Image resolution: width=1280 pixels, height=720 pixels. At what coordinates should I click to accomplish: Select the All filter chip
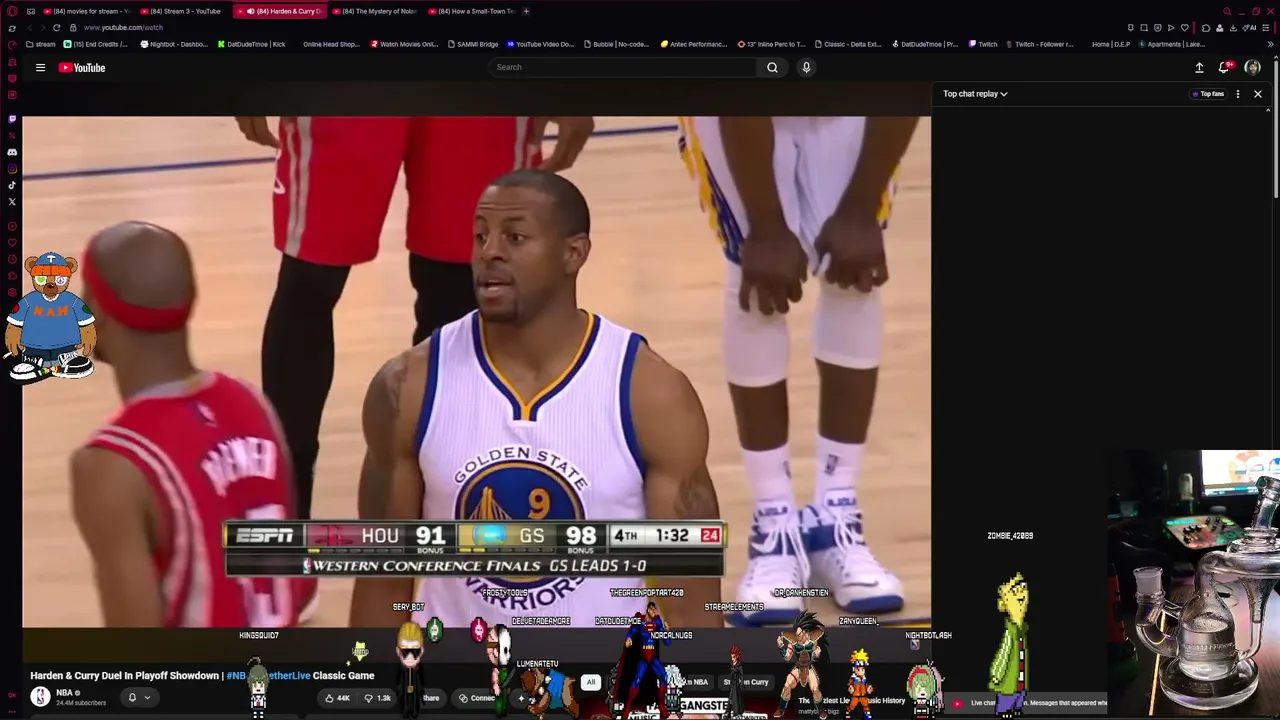591,682
